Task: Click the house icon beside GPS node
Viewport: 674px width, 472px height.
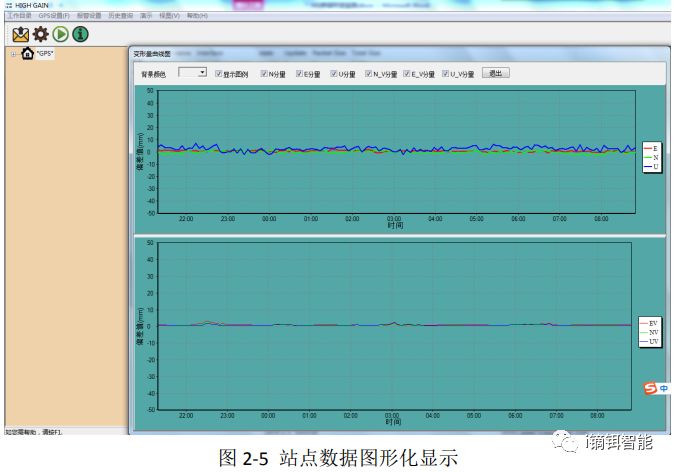Action: coord(27,53)
